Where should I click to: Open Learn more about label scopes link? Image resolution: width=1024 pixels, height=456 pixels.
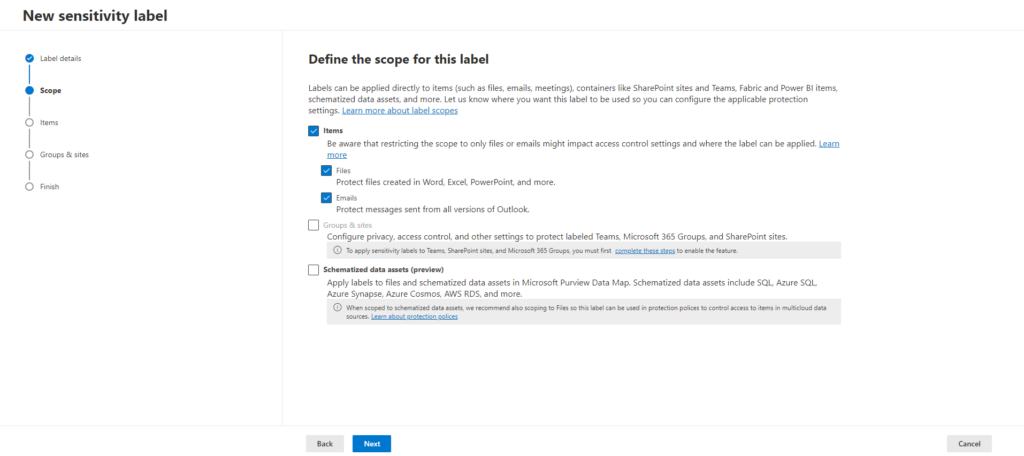point(400,110)
